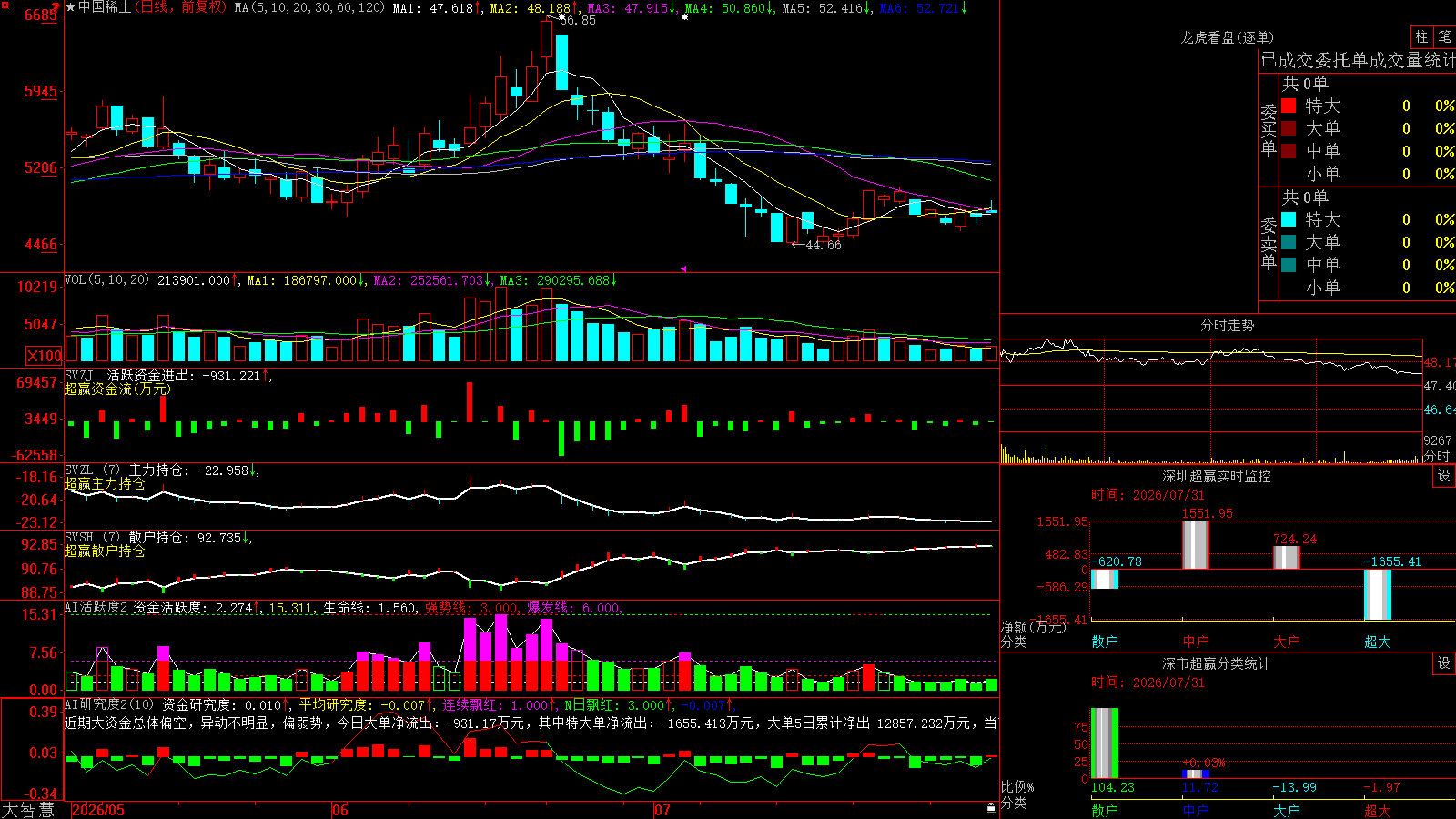Click the star icon before 中国稀土
Viewport: 1456px width, 819px height.
[x=70, y=7]
